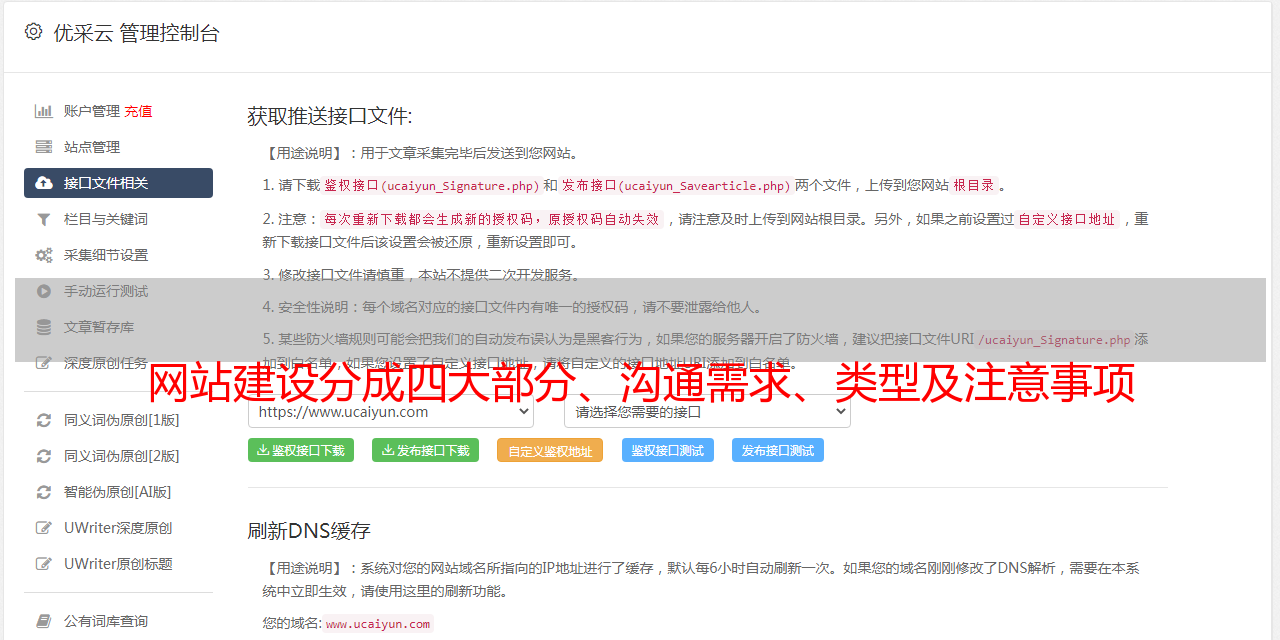Open the 同义词伪原创[2版] menu item
This screenshot has height=640, width=1280.
122,456
